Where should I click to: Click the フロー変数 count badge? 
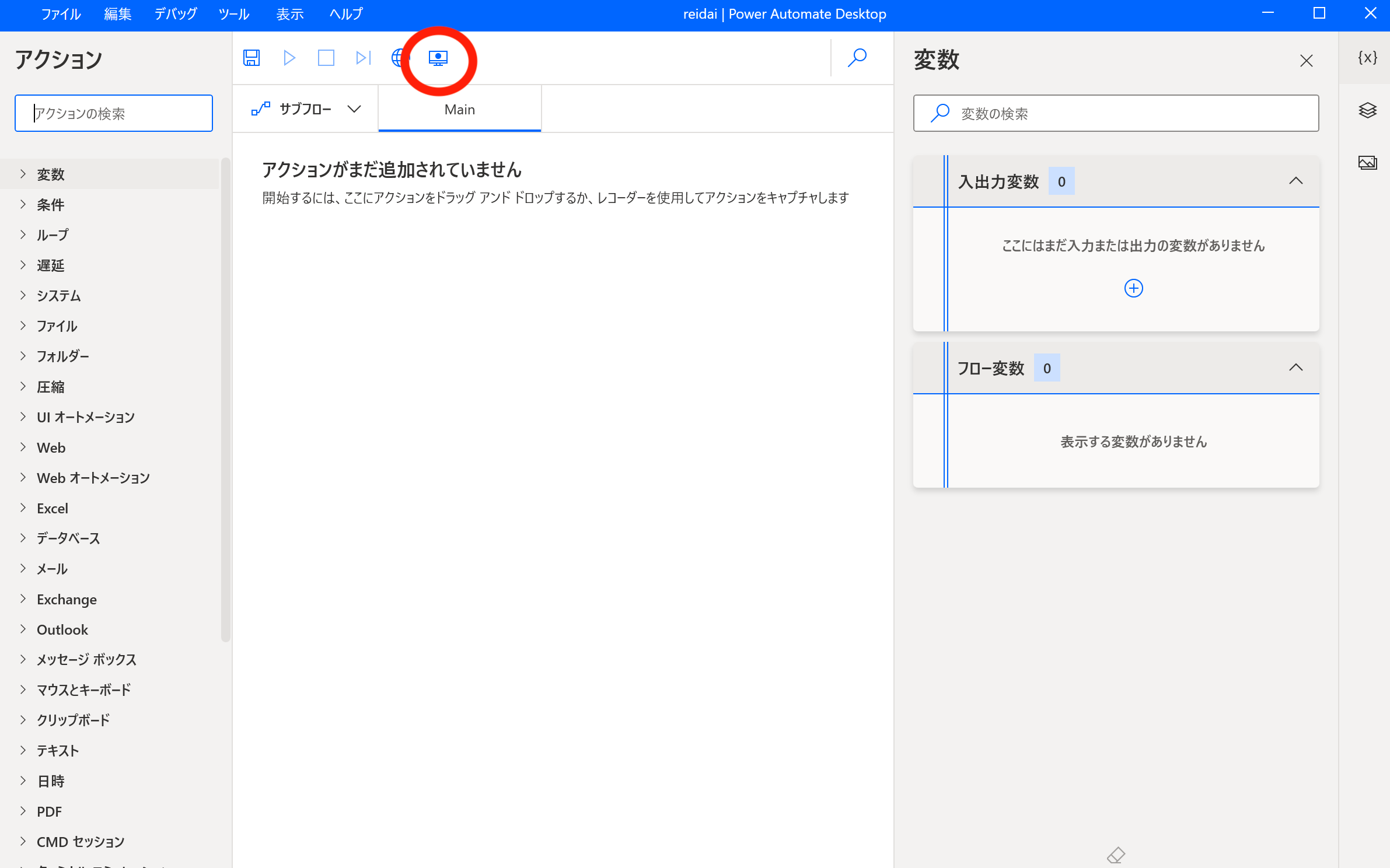pos(1047,368)
